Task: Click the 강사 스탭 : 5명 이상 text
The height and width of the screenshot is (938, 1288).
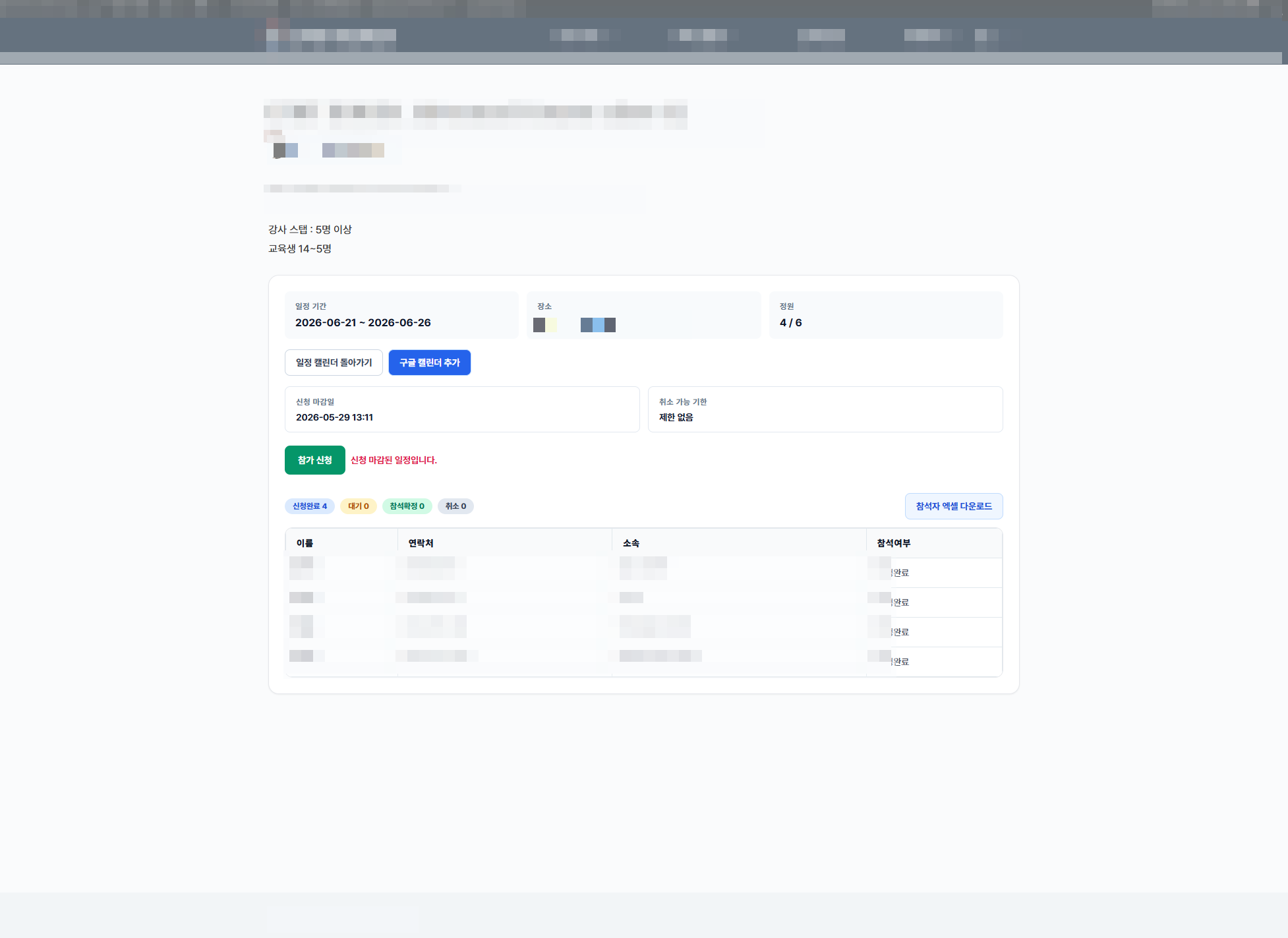Action: coord(310,229)
